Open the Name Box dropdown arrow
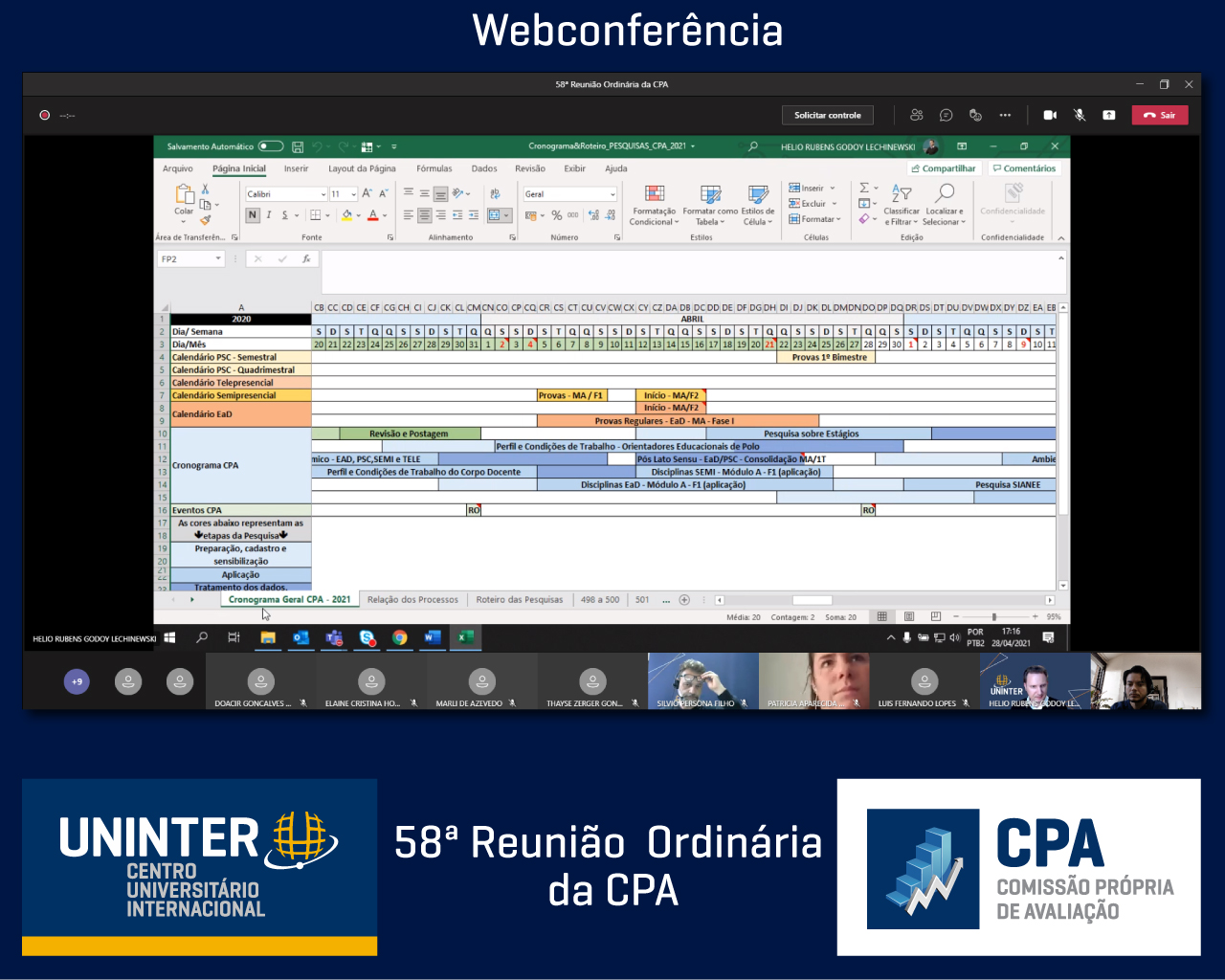Image resolution: width=1225 pixels, height=980 pixels. pyautogui.click(x=218, y=258)
